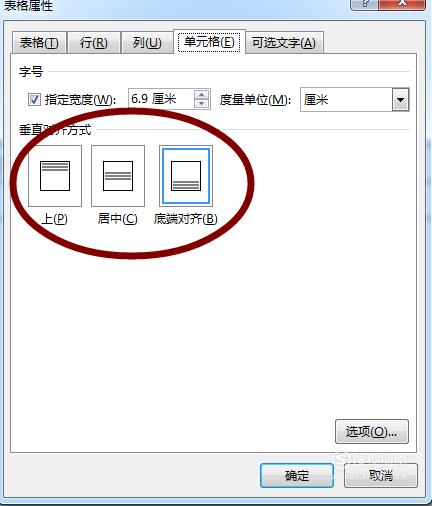The width and height of the screenshot is (432, 506).
Task: Click the 上(P) alignment label
Action: 54,219
